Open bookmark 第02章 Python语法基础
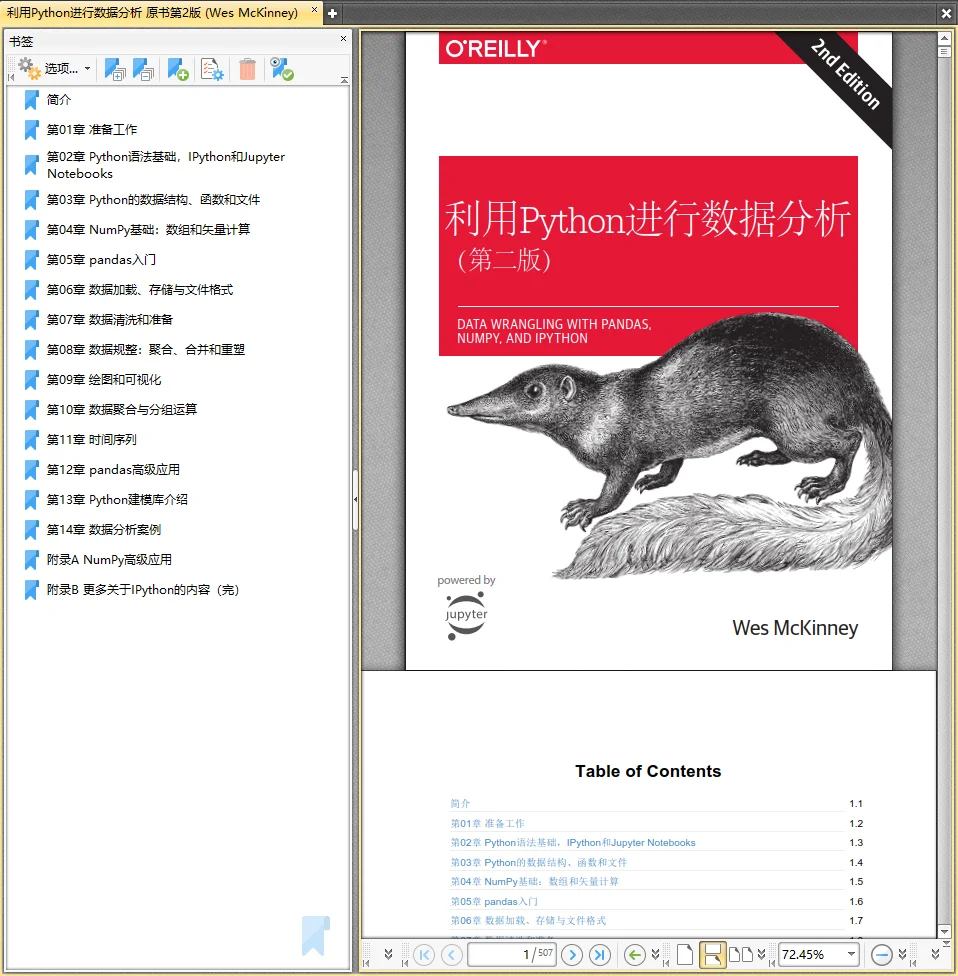 coord(166,165)
